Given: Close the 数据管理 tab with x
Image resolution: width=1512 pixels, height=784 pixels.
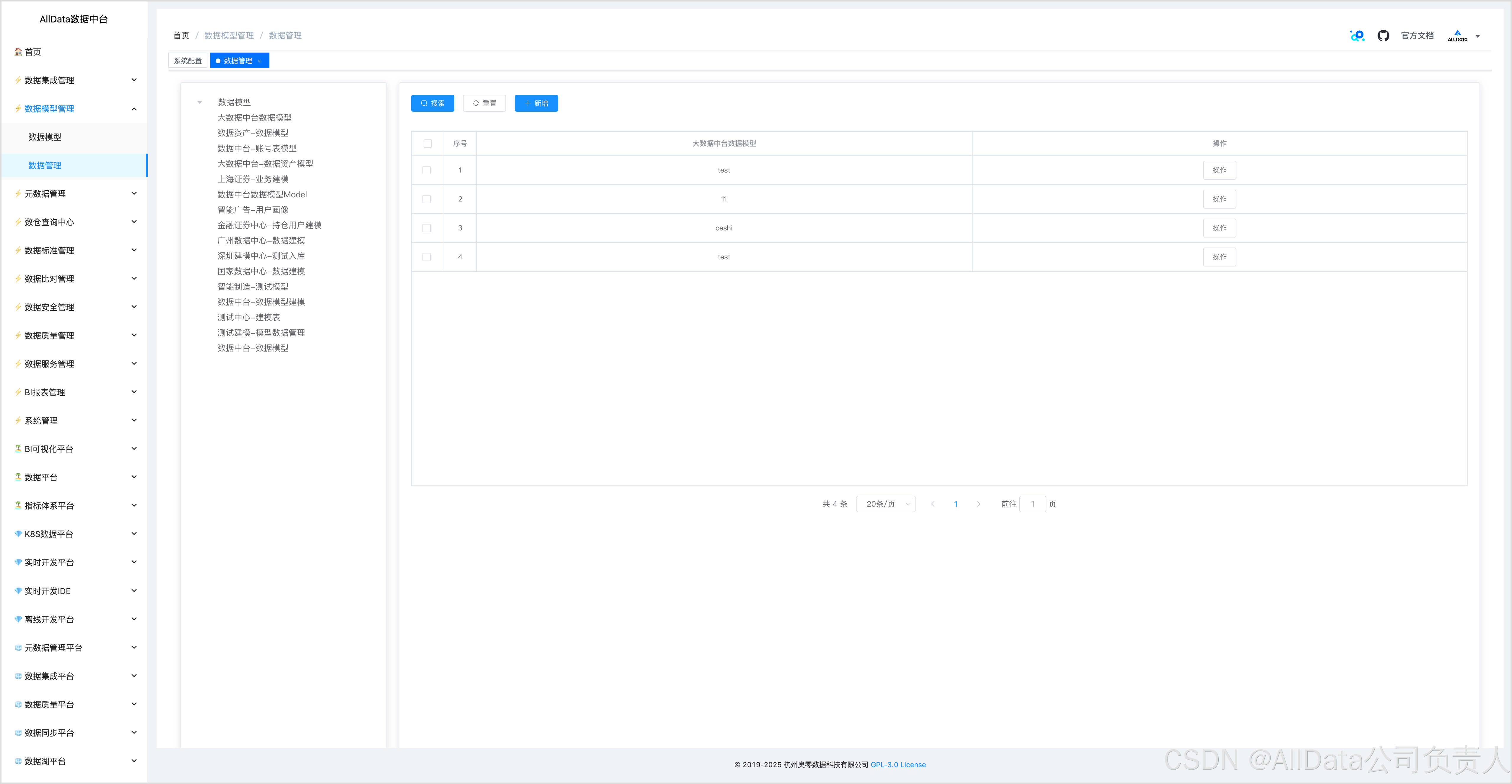Looking at the screenshot, I should pos(259,61).
